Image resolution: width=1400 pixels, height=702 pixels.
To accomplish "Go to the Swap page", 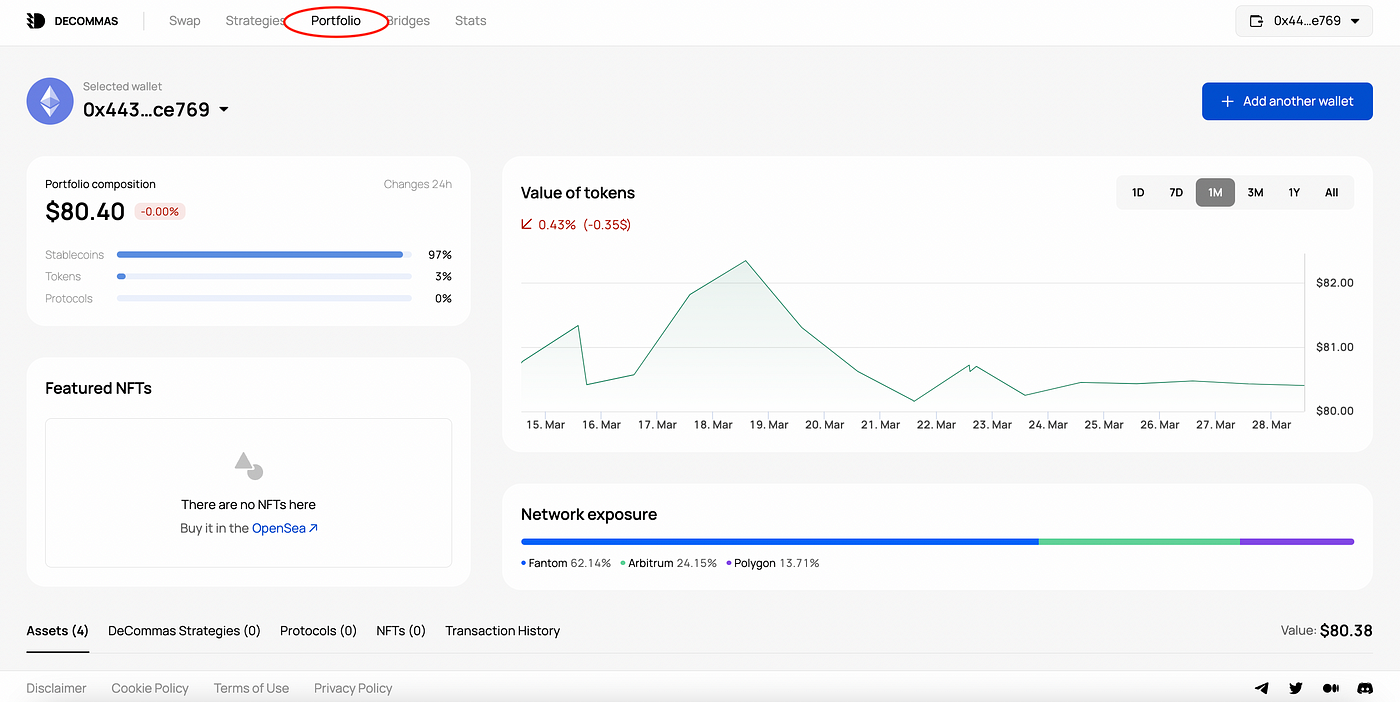I will pyautogui.click(x=185, y=21).
